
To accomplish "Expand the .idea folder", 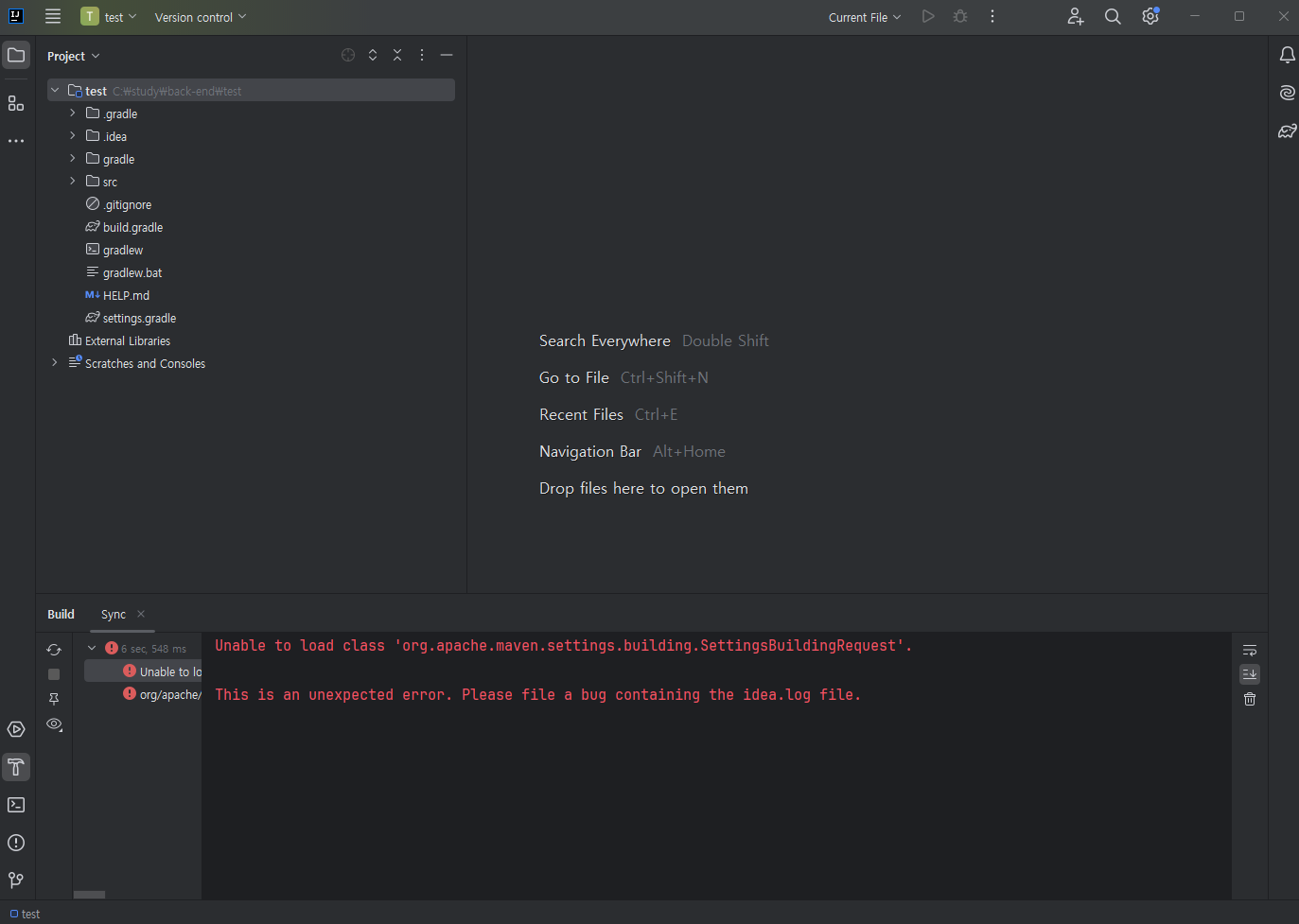I will (72, 136).
